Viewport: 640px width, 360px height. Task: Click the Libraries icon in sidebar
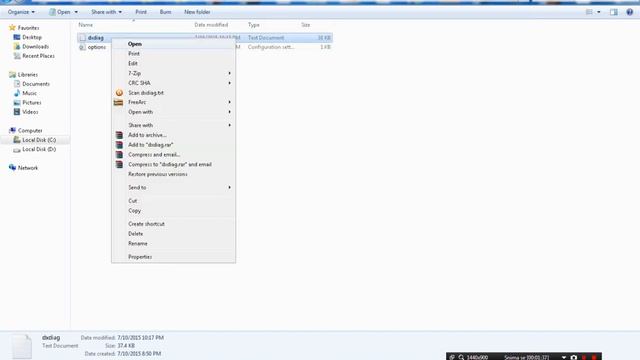pos(12,74)
